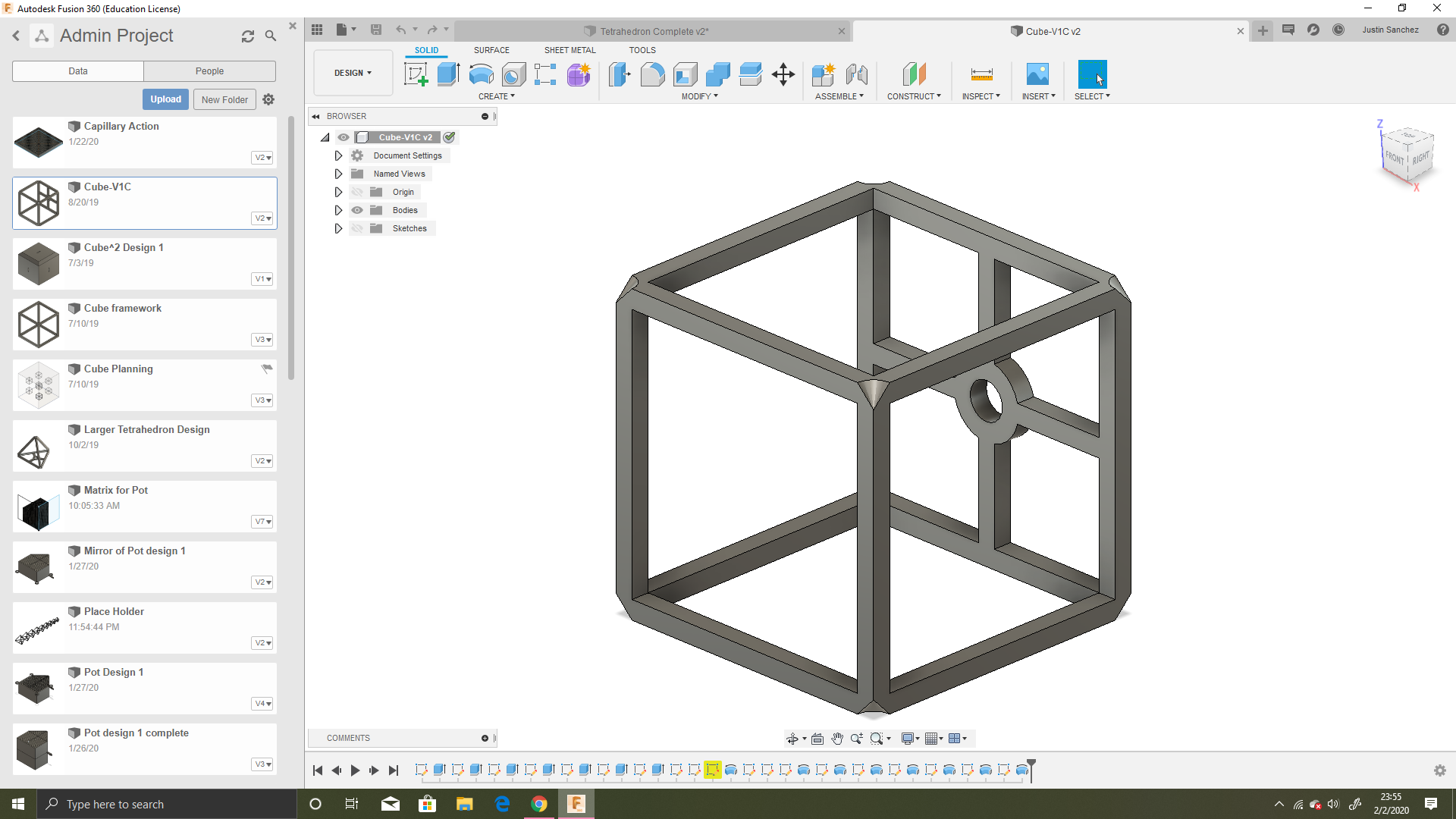This screenshot has width=1456, height=819.
Task: Toggle visibility of the Origin folder
Action: pos(357,192)
